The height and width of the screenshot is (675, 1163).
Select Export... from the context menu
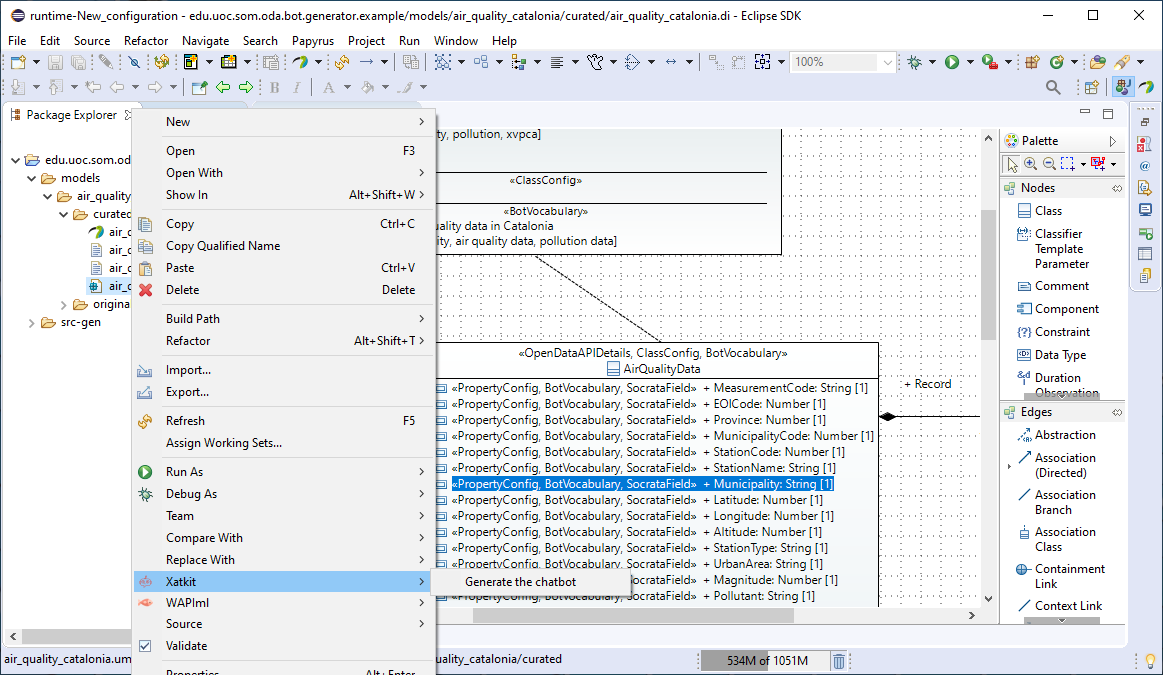(187, 392)
